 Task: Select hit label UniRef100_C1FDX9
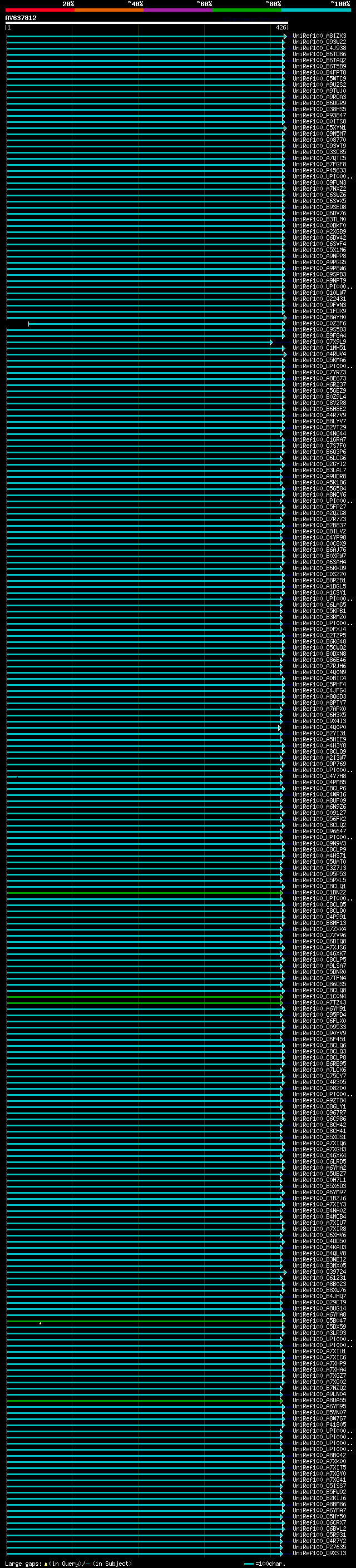pos(319,311)
